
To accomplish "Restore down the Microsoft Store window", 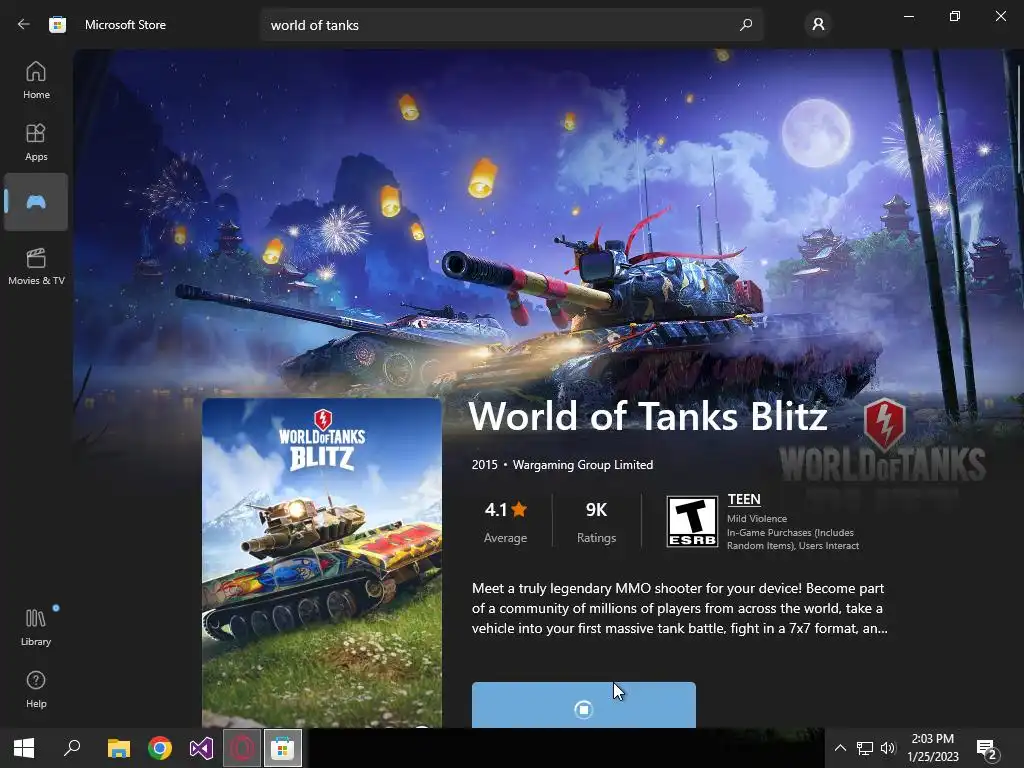I will coord(955,16).
